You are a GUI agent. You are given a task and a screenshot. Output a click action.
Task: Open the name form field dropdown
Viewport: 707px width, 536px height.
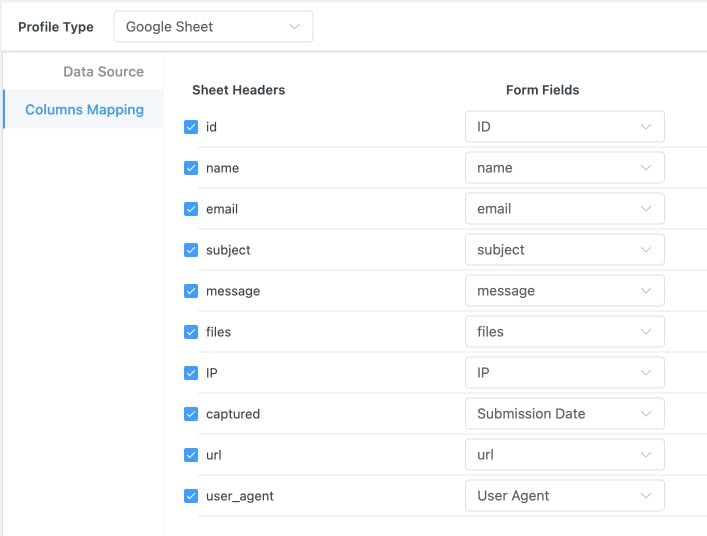[x=565, y=168]
